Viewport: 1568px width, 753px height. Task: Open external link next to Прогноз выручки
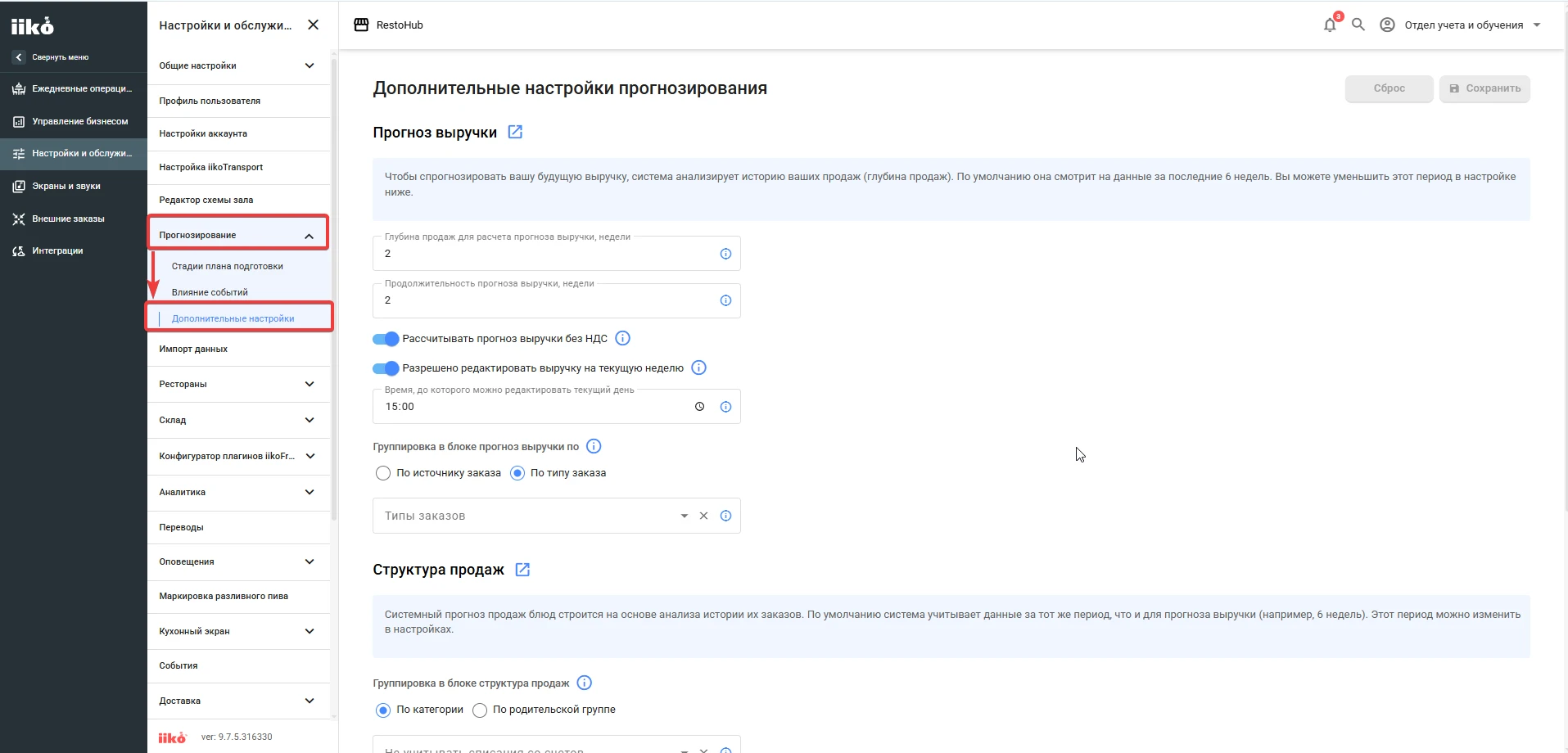[515, 132]
